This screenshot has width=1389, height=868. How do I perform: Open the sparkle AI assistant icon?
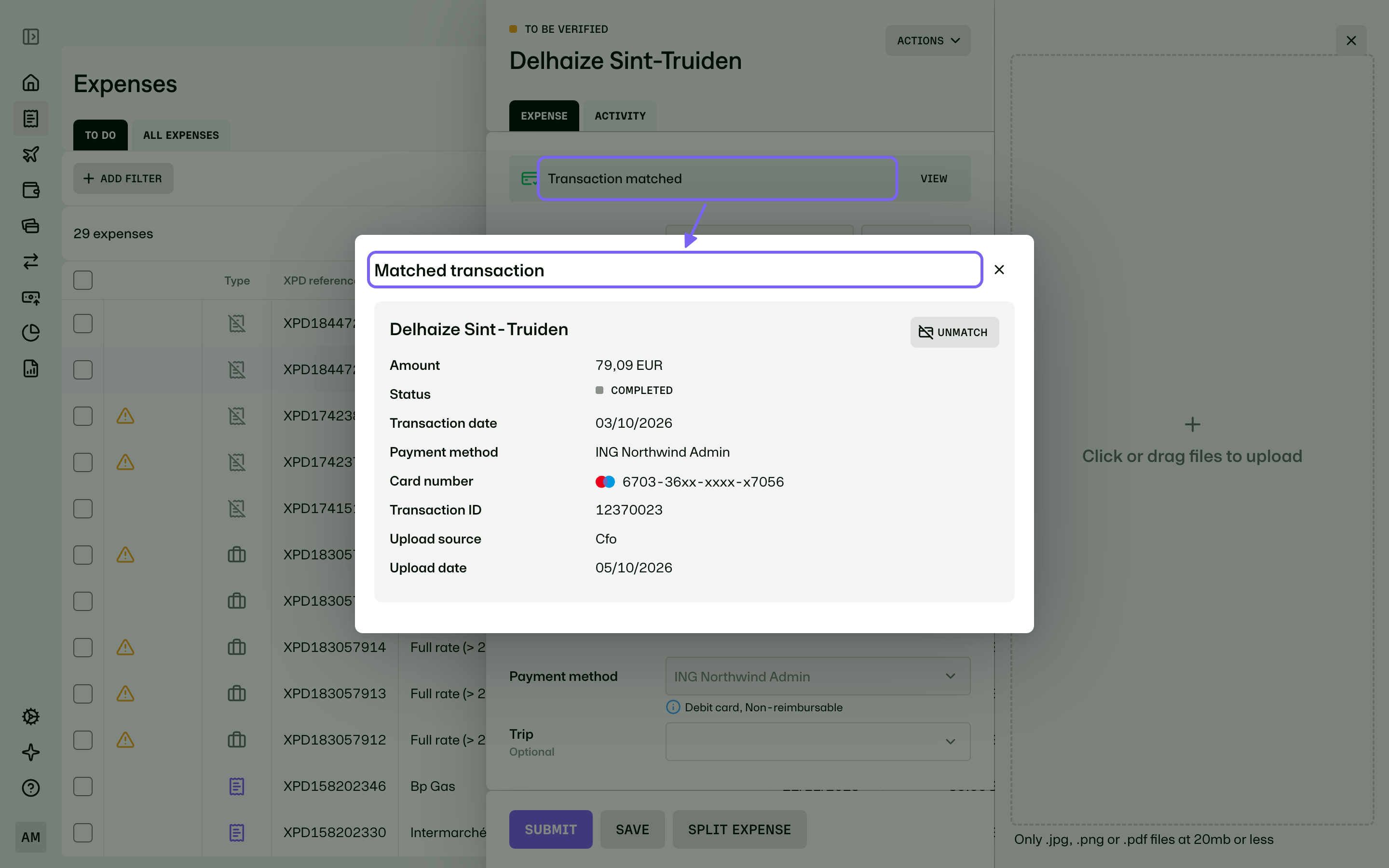tap(30, 752)
